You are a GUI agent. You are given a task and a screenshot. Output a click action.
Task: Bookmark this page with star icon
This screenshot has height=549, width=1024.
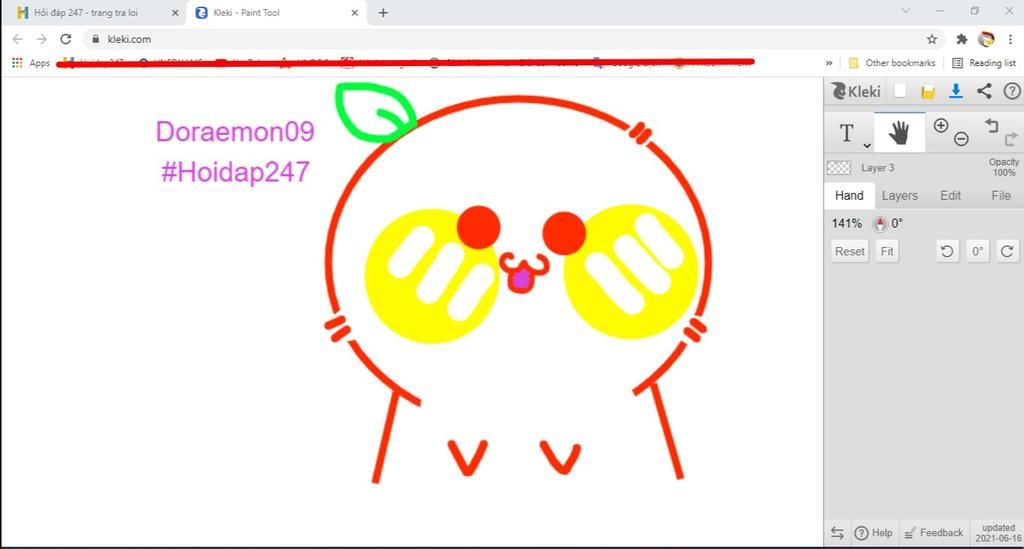932,39
